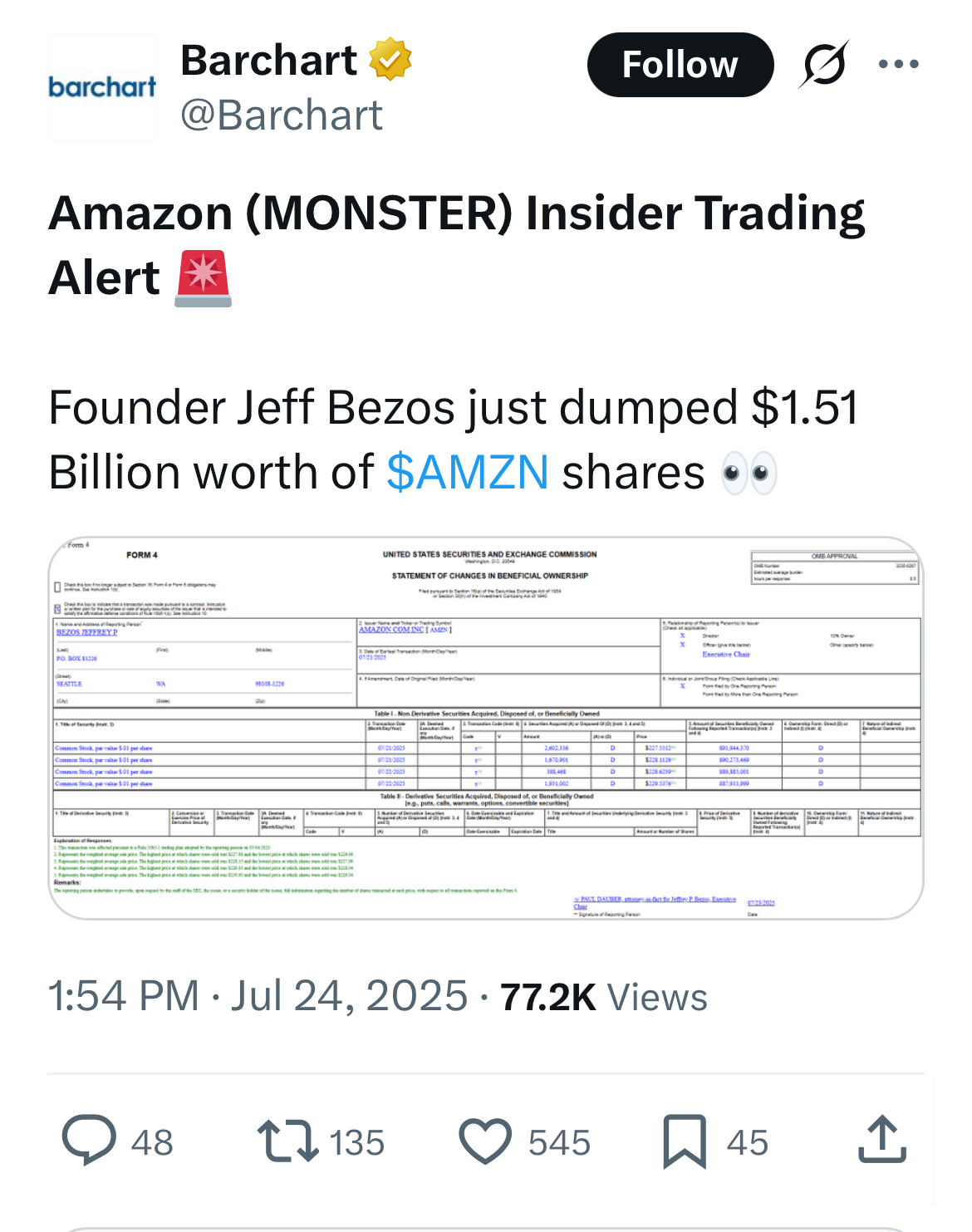This screenshot has height=1232, width=972.
Task: Reply using the speech bubble icon
Action: click(90, 1141)
